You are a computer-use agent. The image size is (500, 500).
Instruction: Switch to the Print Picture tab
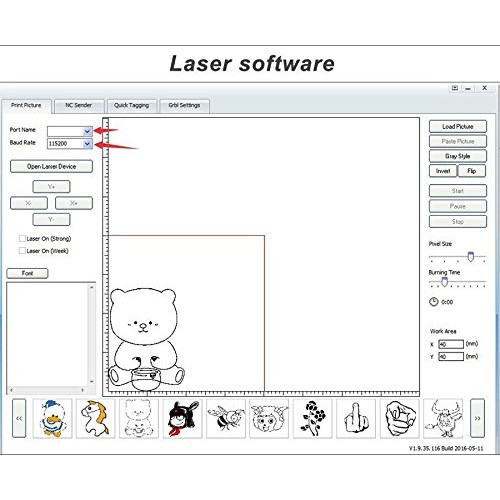pos(26,105)
